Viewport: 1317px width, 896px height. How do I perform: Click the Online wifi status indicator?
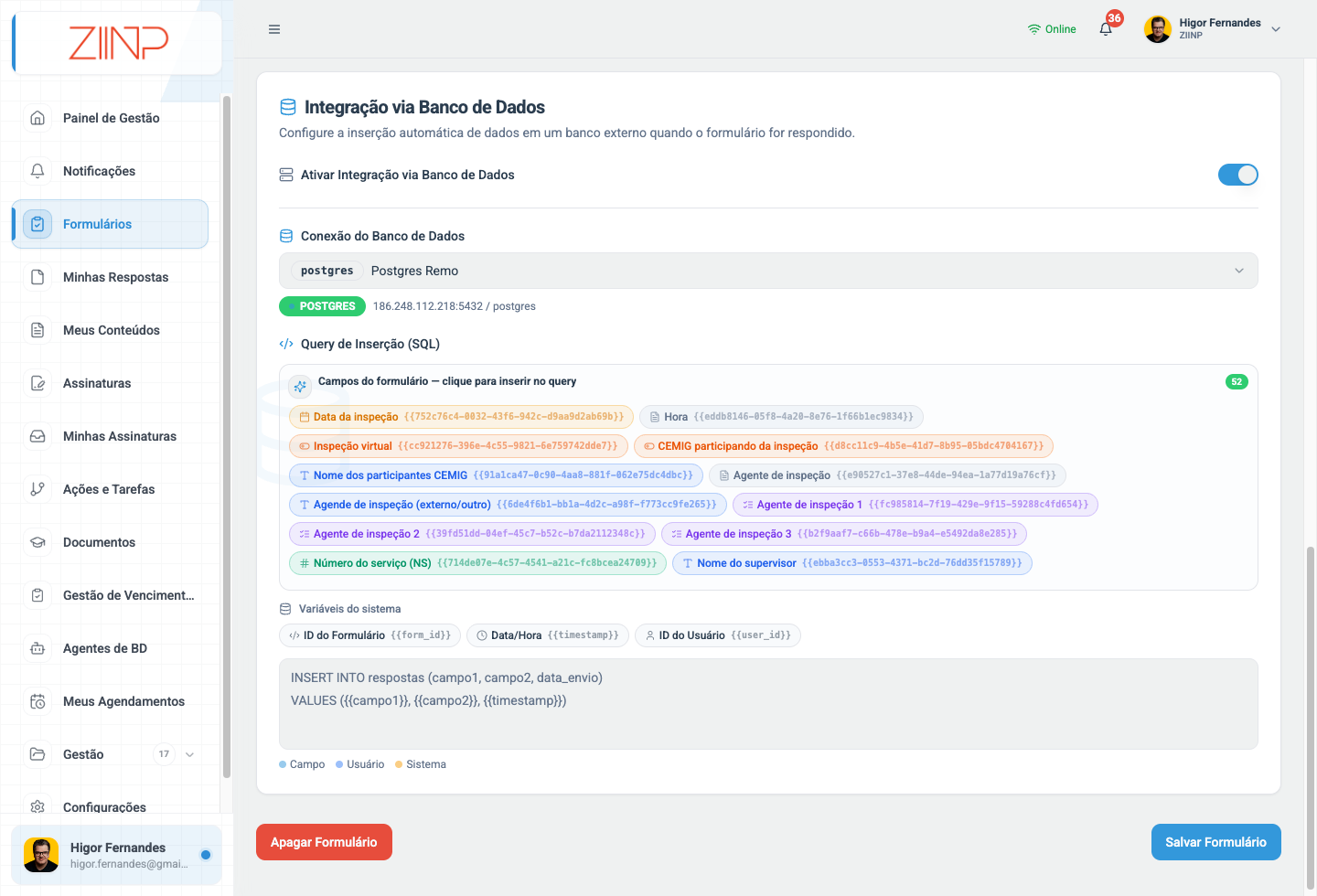tap(1052, 29)
